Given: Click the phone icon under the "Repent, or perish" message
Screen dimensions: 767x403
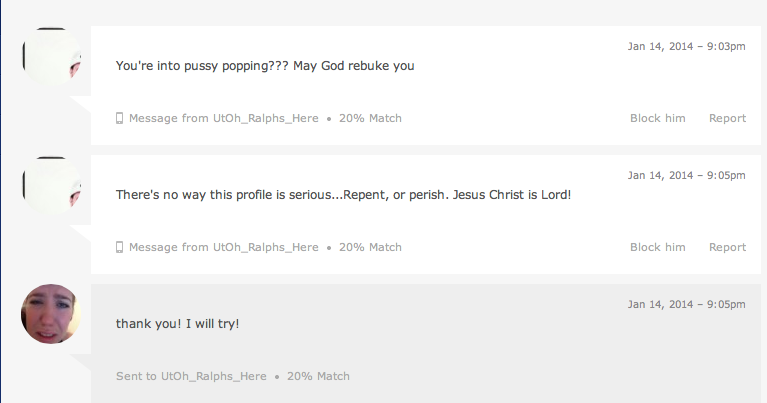Looking at the screenshot, I should 120,247.
